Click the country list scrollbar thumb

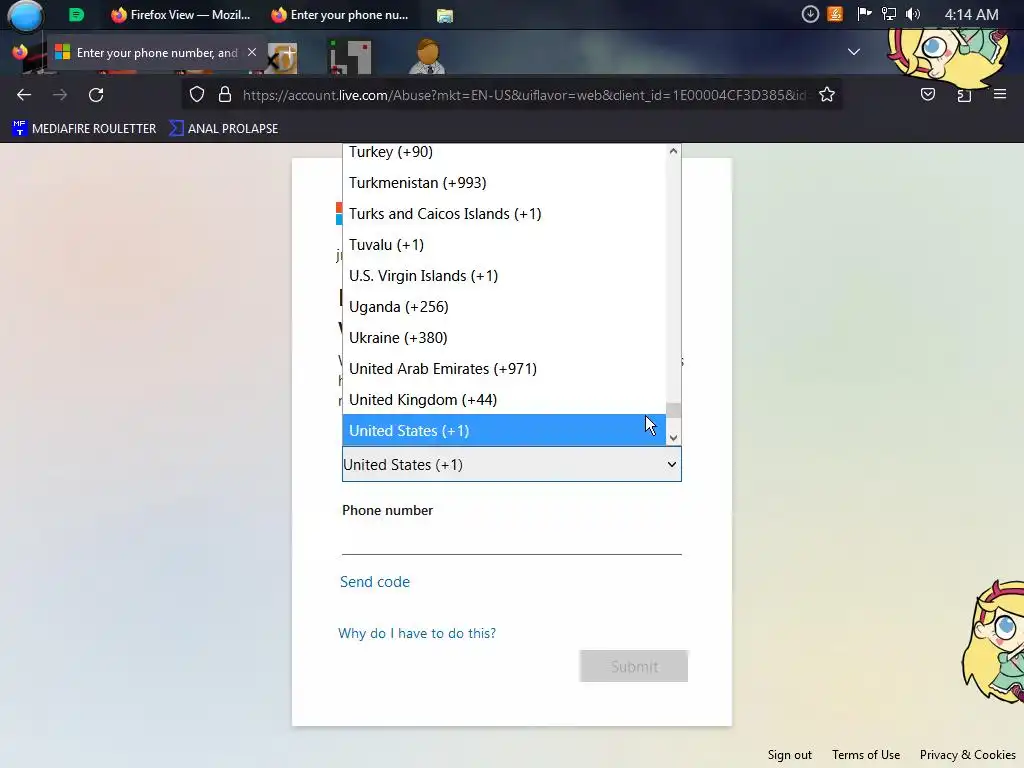[x=673, y=410]
